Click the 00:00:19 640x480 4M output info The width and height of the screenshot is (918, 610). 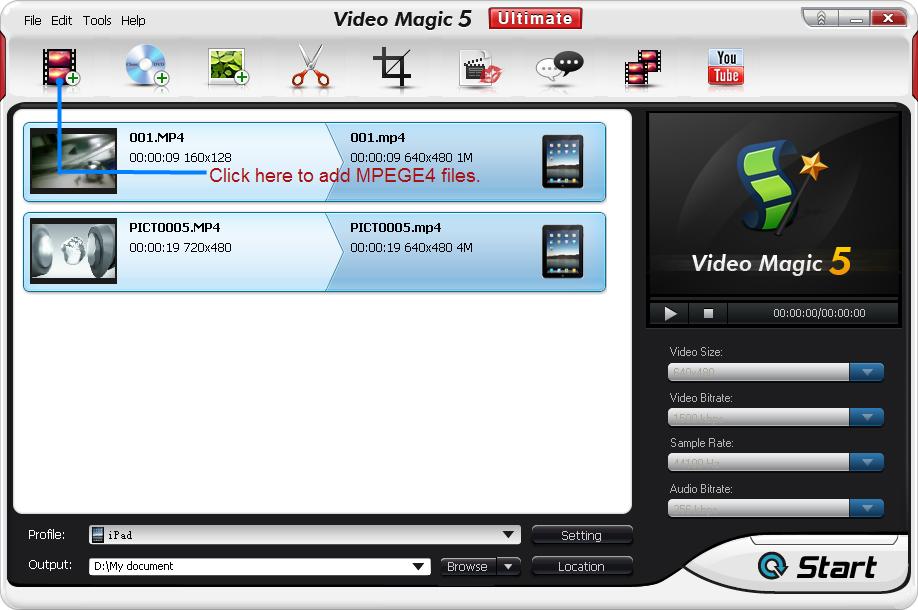(x=411, y=248)
